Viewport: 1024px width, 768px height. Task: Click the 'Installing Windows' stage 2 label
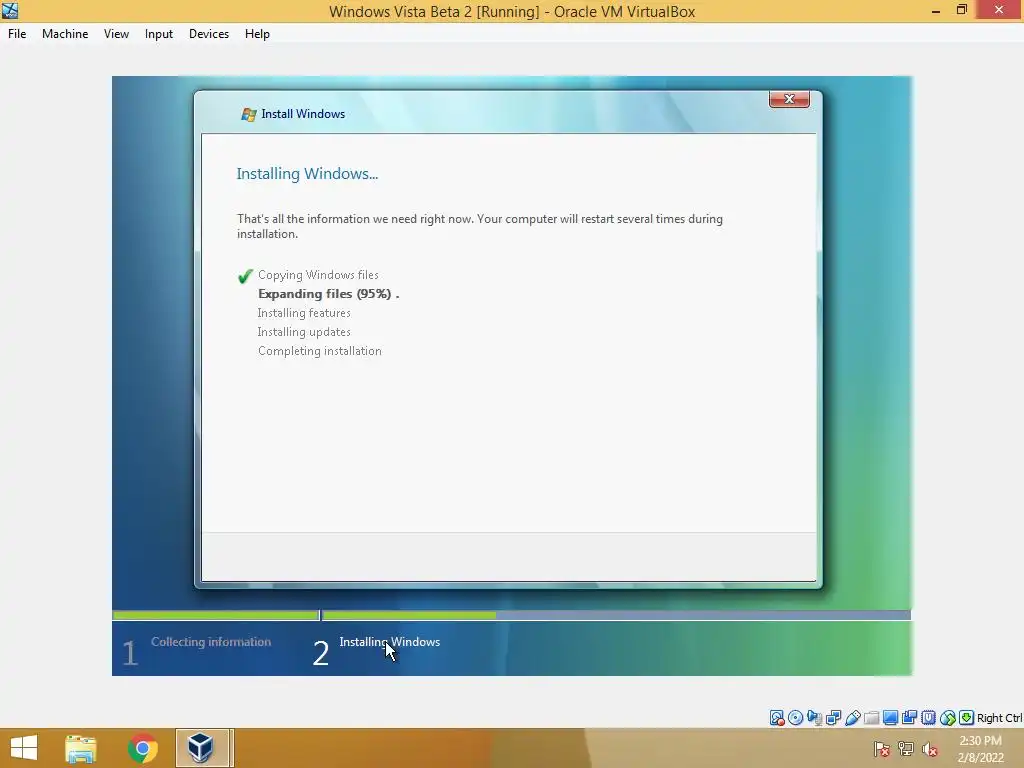(390, 642)
